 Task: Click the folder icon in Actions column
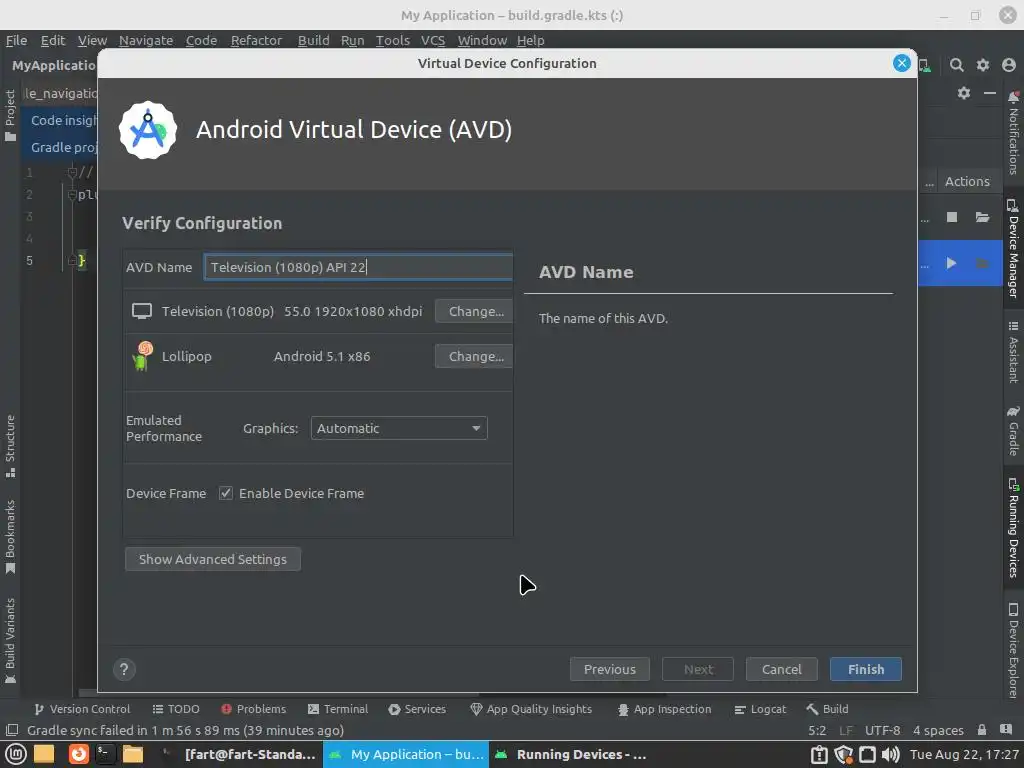tap(982, 217)
